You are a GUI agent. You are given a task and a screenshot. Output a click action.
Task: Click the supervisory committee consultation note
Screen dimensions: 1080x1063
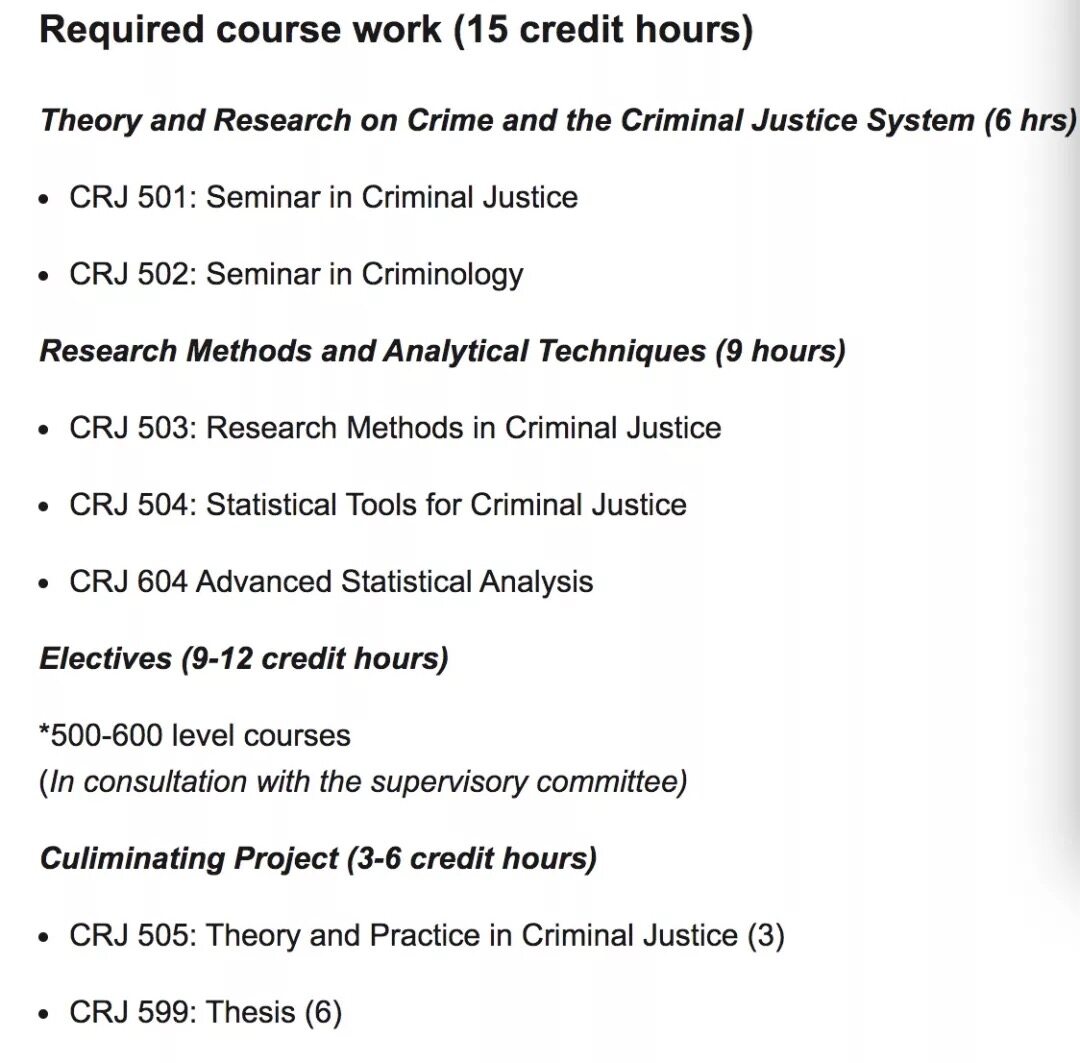pyautogui.click(x=363, y=783)
